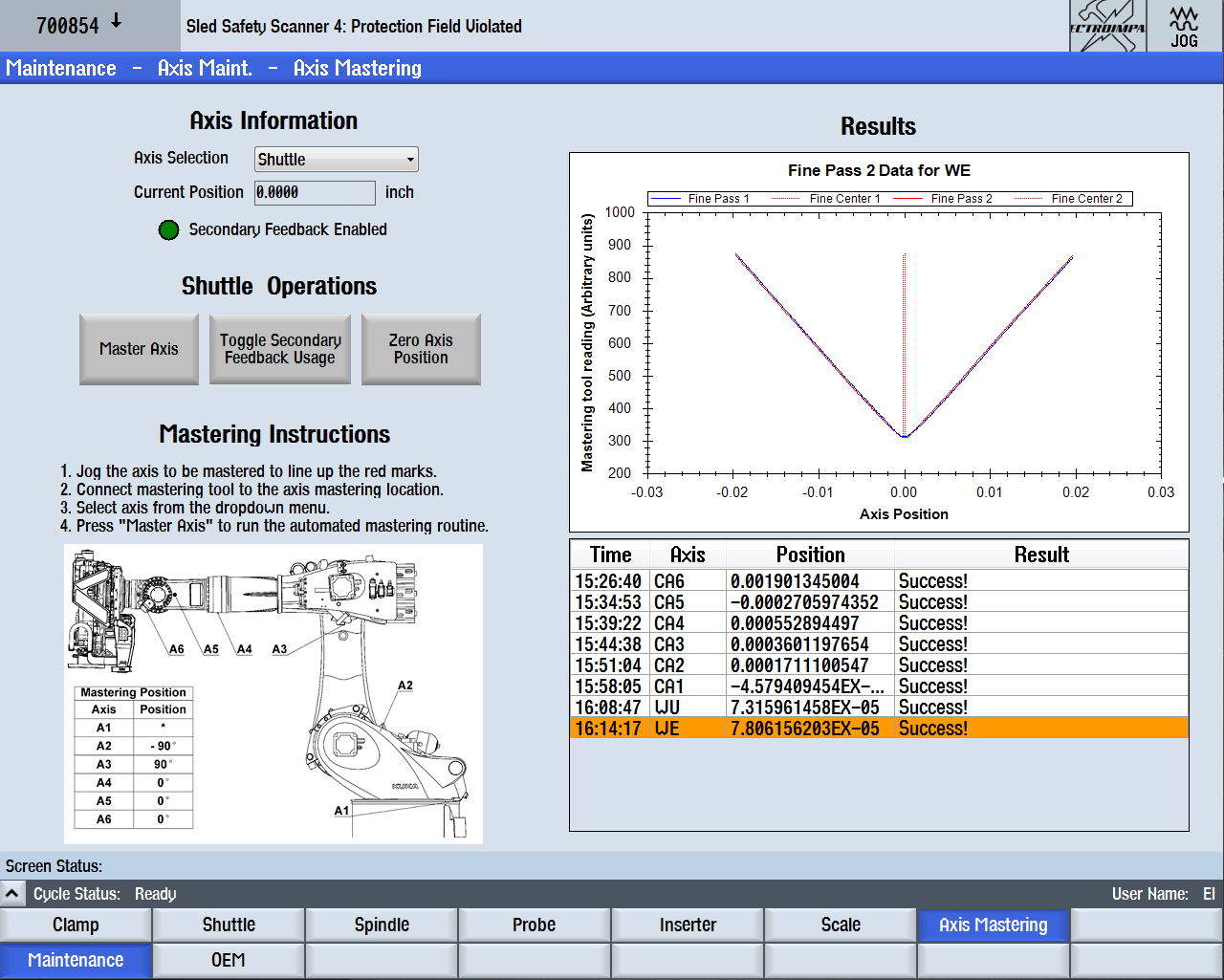Open the Inserter tab
The image size is (1224, 980).
688,925
